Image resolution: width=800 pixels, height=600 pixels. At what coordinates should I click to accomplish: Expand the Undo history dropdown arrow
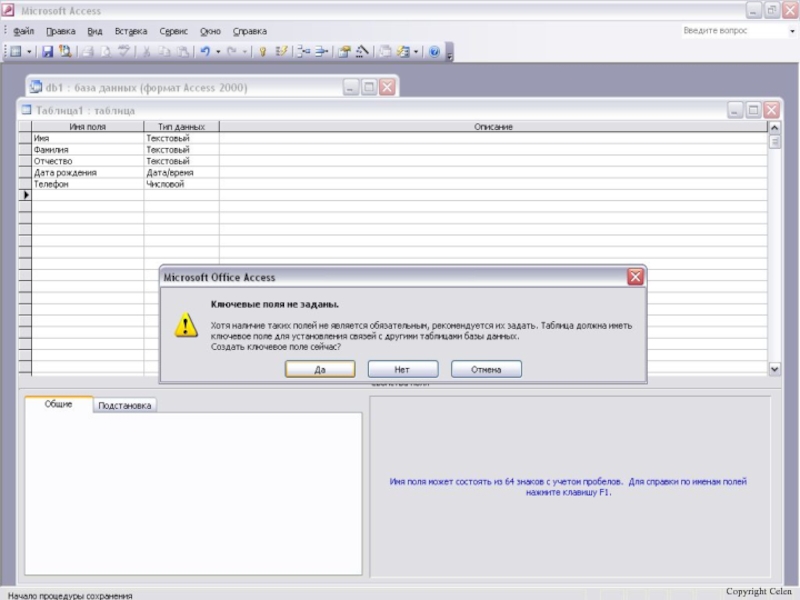tap(218, 51)
